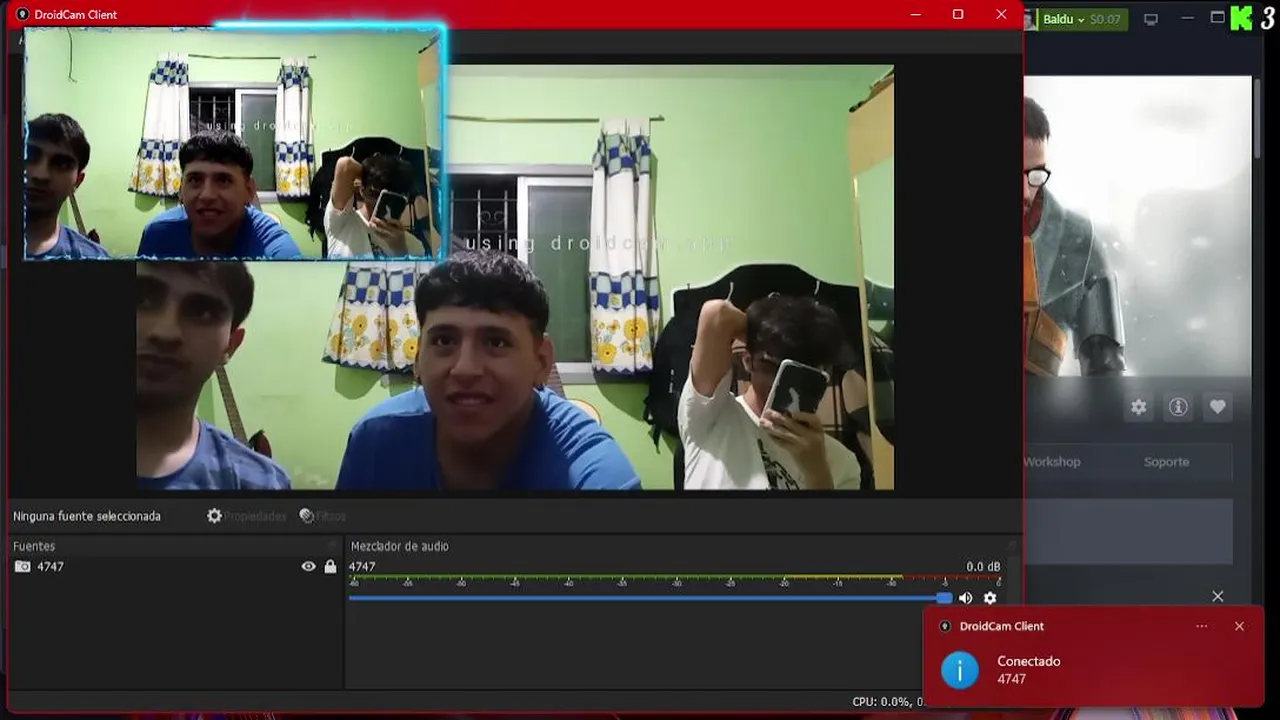Open the Soporte tab in Steam

(x=1166, y=462)
